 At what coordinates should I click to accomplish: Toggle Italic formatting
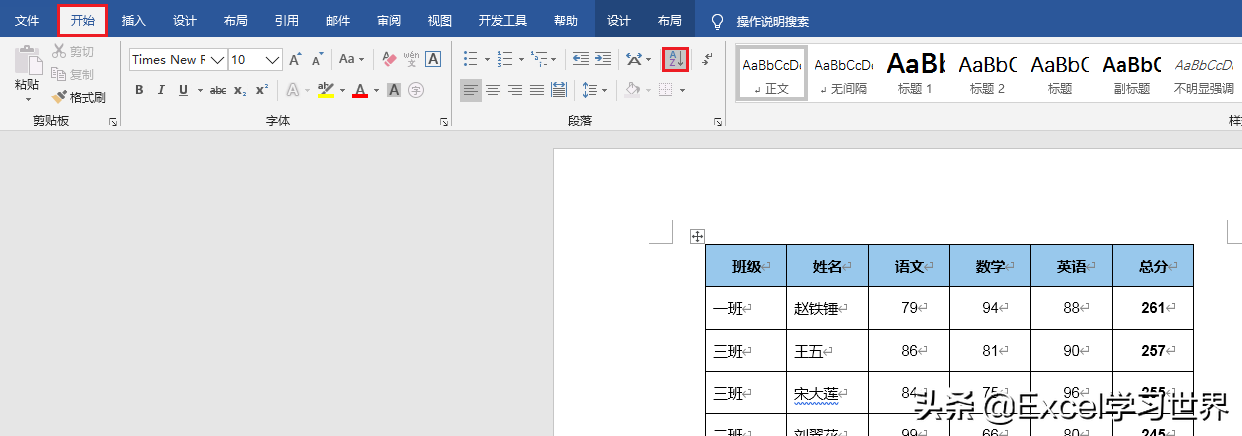pos(161,90)
